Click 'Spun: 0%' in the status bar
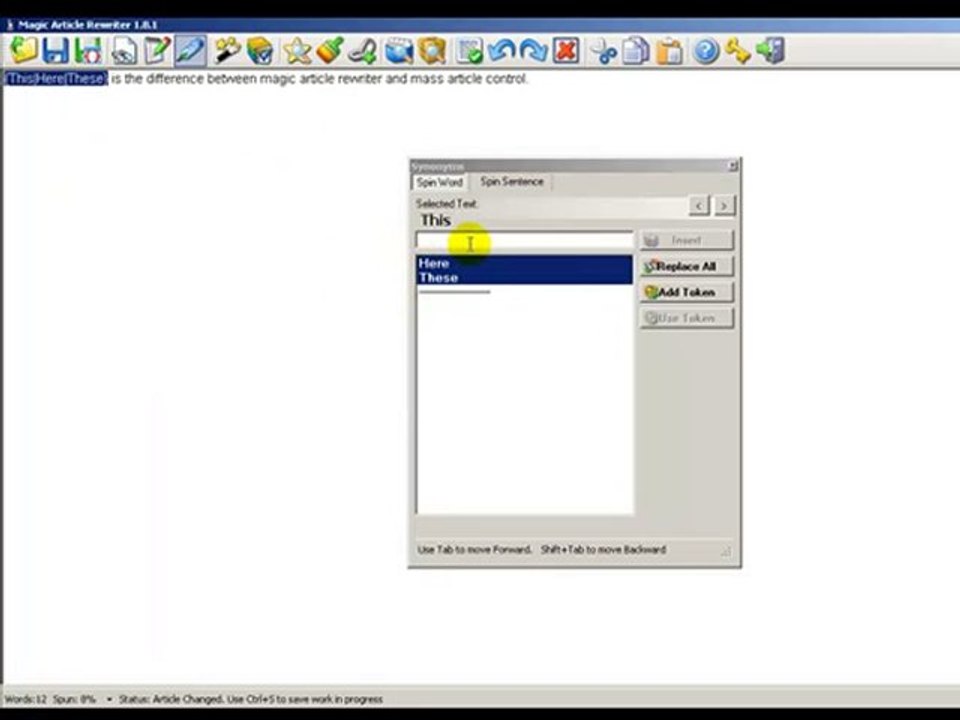Screen dimensions: 960x720 pyautogui.click(x=75, y=699)
